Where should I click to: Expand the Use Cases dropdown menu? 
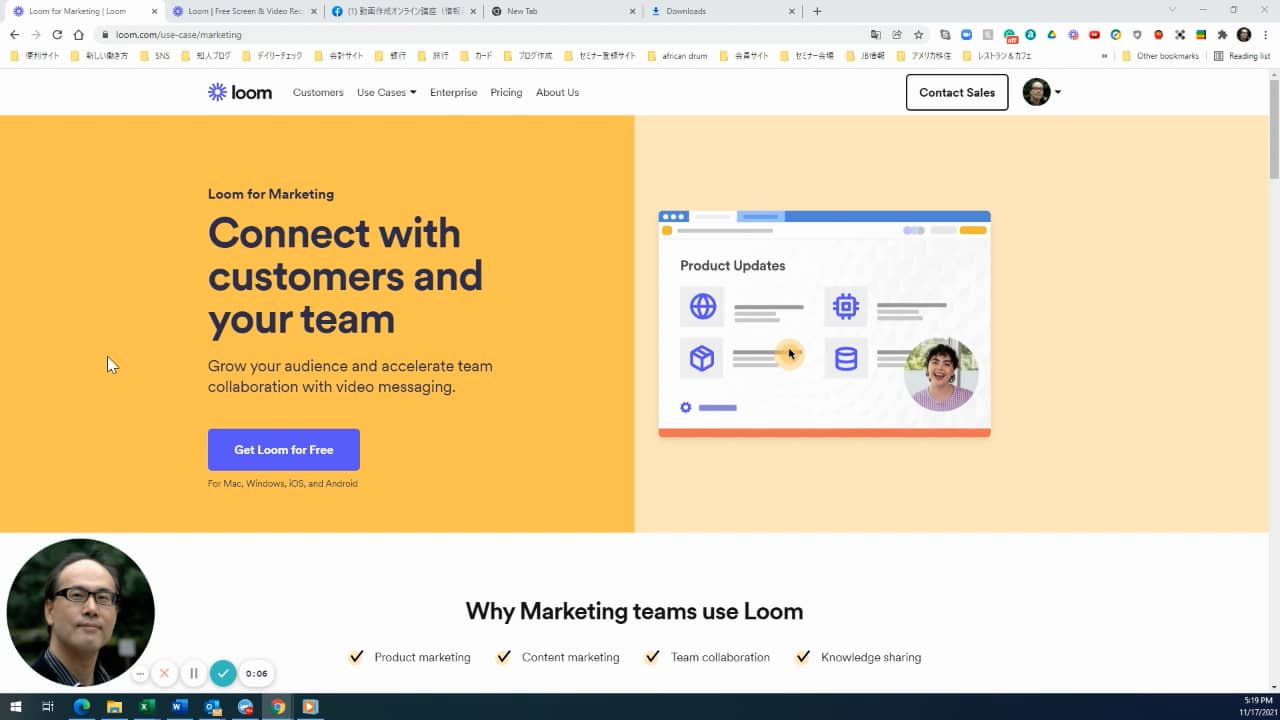tap(387, 92)
